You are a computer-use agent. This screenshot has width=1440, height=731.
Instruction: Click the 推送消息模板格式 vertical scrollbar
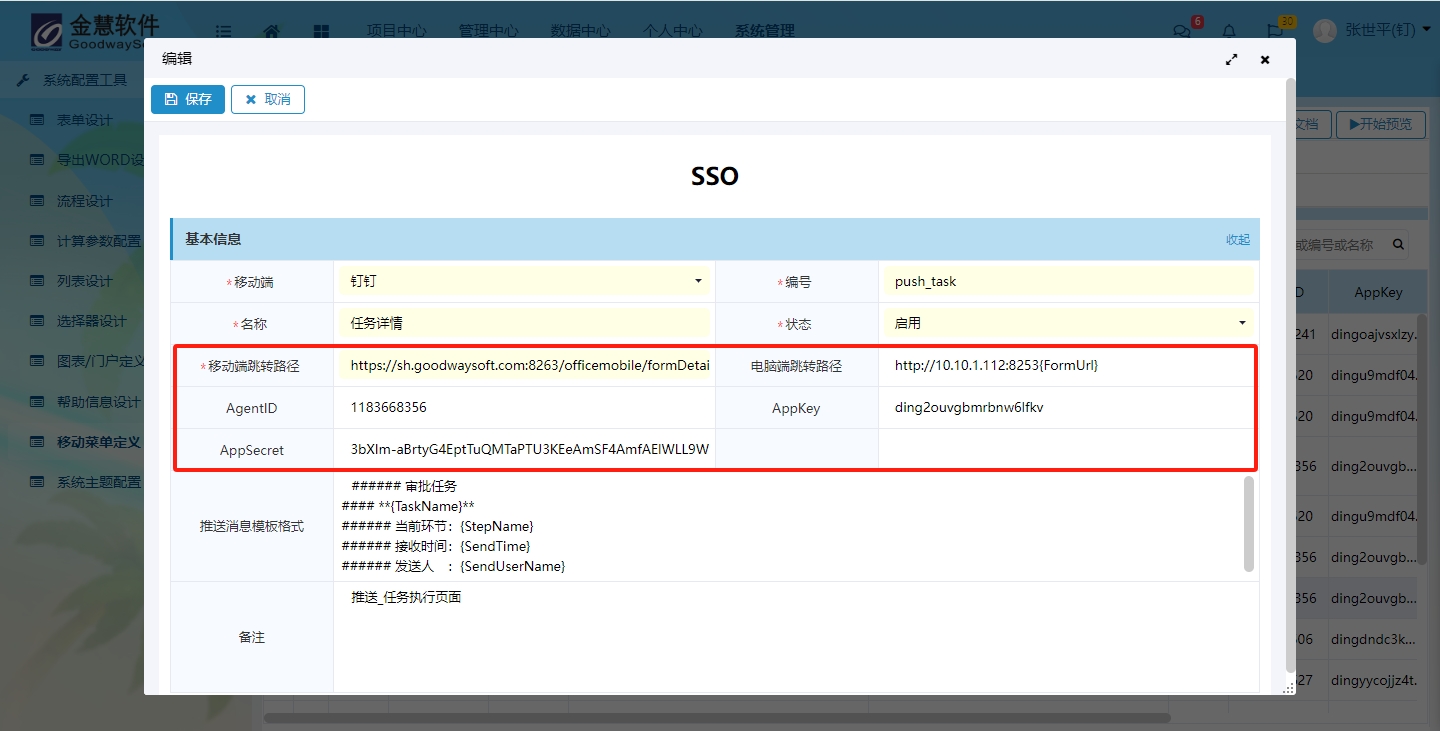click(1248, 525)
